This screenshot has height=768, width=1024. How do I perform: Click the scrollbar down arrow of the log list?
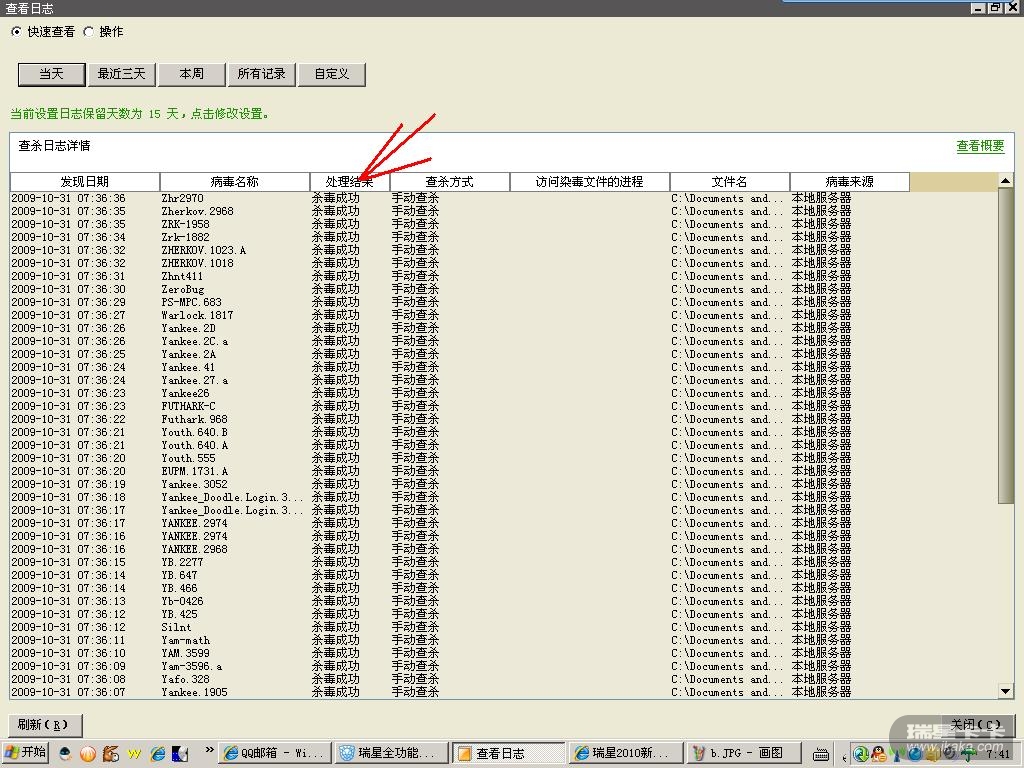pos(1006,691)
